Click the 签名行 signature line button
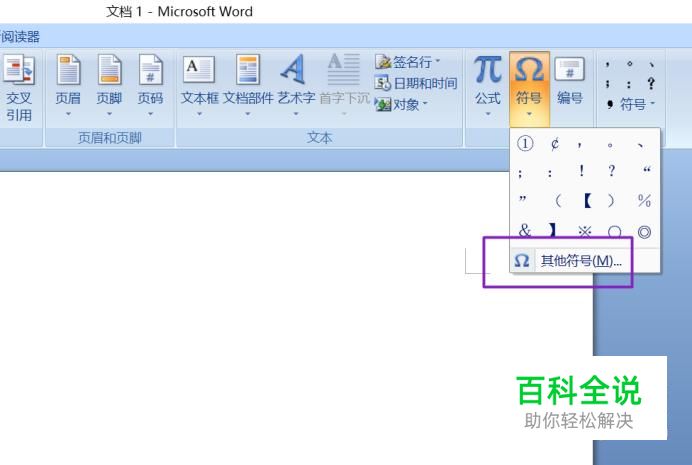692x465 pixels. 403,62
